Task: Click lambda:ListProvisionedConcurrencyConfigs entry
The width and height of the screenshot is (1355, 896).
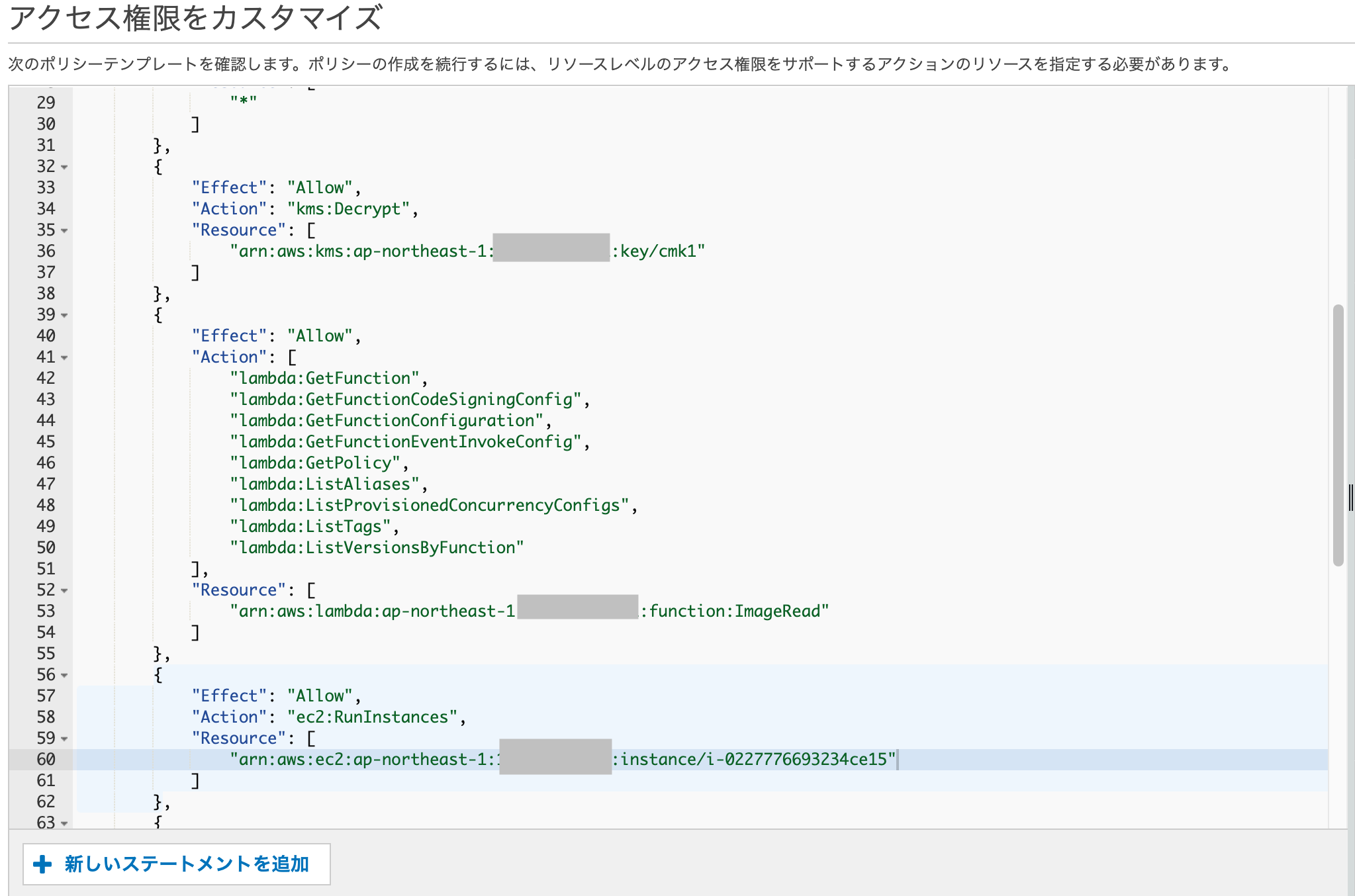Action: 430,506
